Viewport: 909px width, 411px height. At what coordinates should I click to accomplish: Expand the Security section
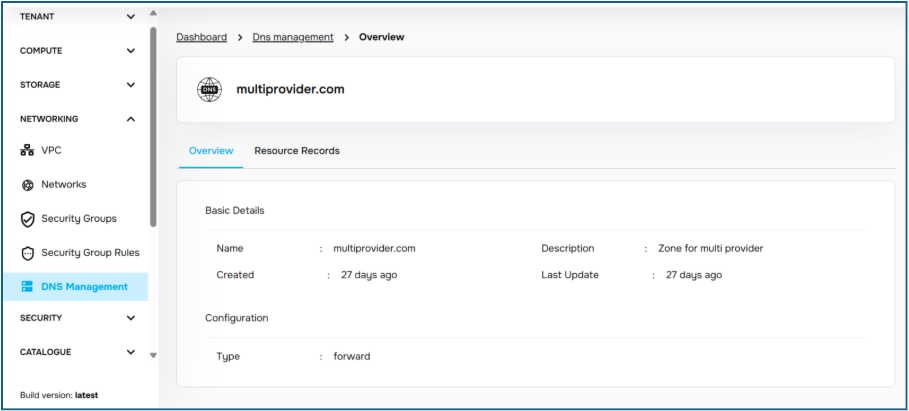coord(130,318)
